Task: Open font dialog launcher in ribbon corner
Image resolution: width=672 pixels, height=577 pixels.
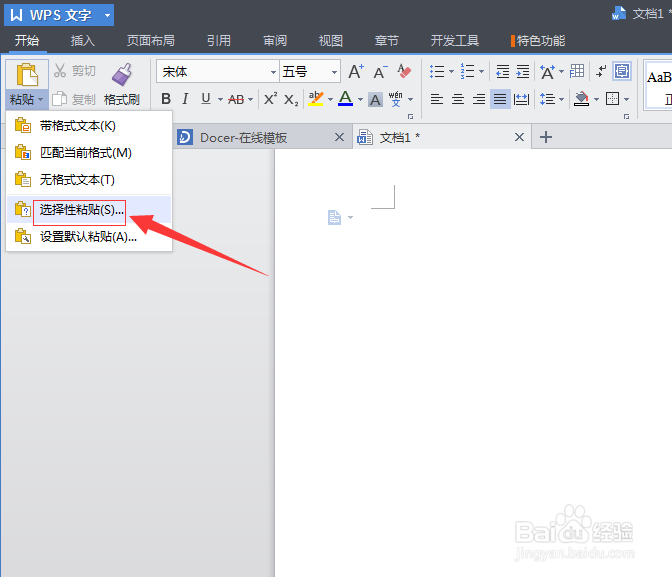Action: 410,117
